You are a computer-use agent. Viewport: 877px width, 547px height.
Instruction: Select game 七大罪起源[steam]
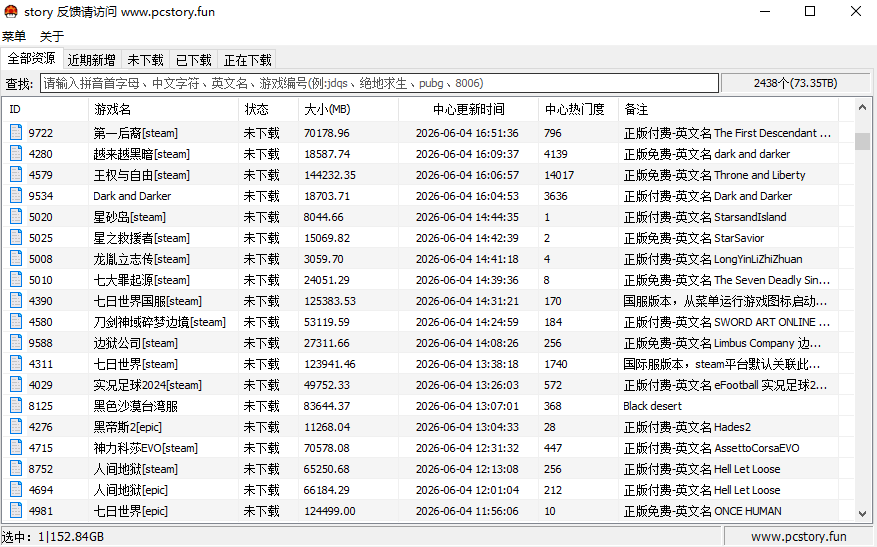142,280
